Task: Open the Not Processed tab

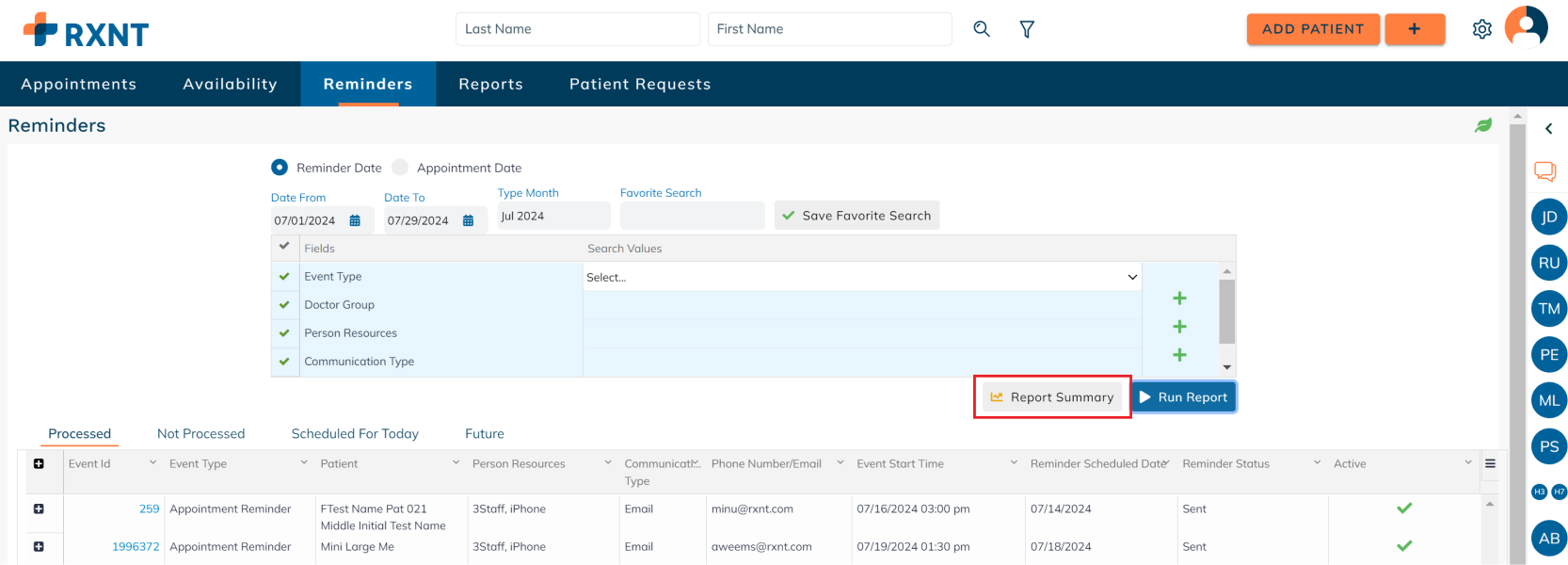Action: [200, 433]
